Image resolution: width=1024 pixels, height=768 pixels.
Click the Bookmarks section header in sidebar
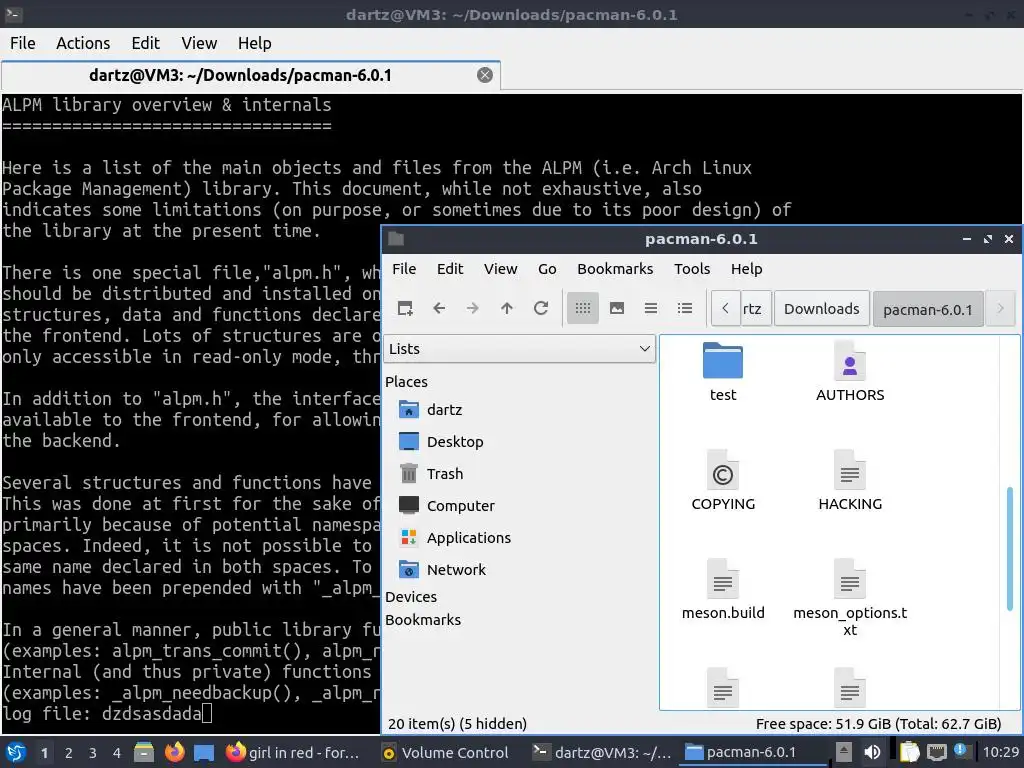click(423, 620)
